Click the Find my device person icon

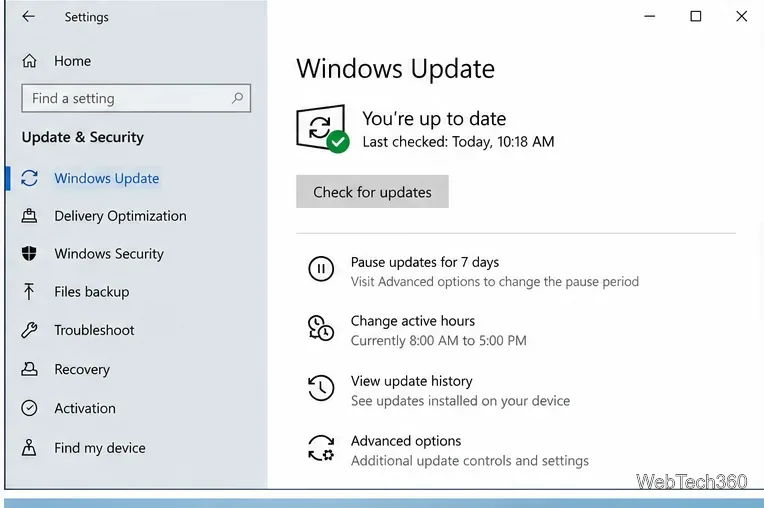click(29, 447)
